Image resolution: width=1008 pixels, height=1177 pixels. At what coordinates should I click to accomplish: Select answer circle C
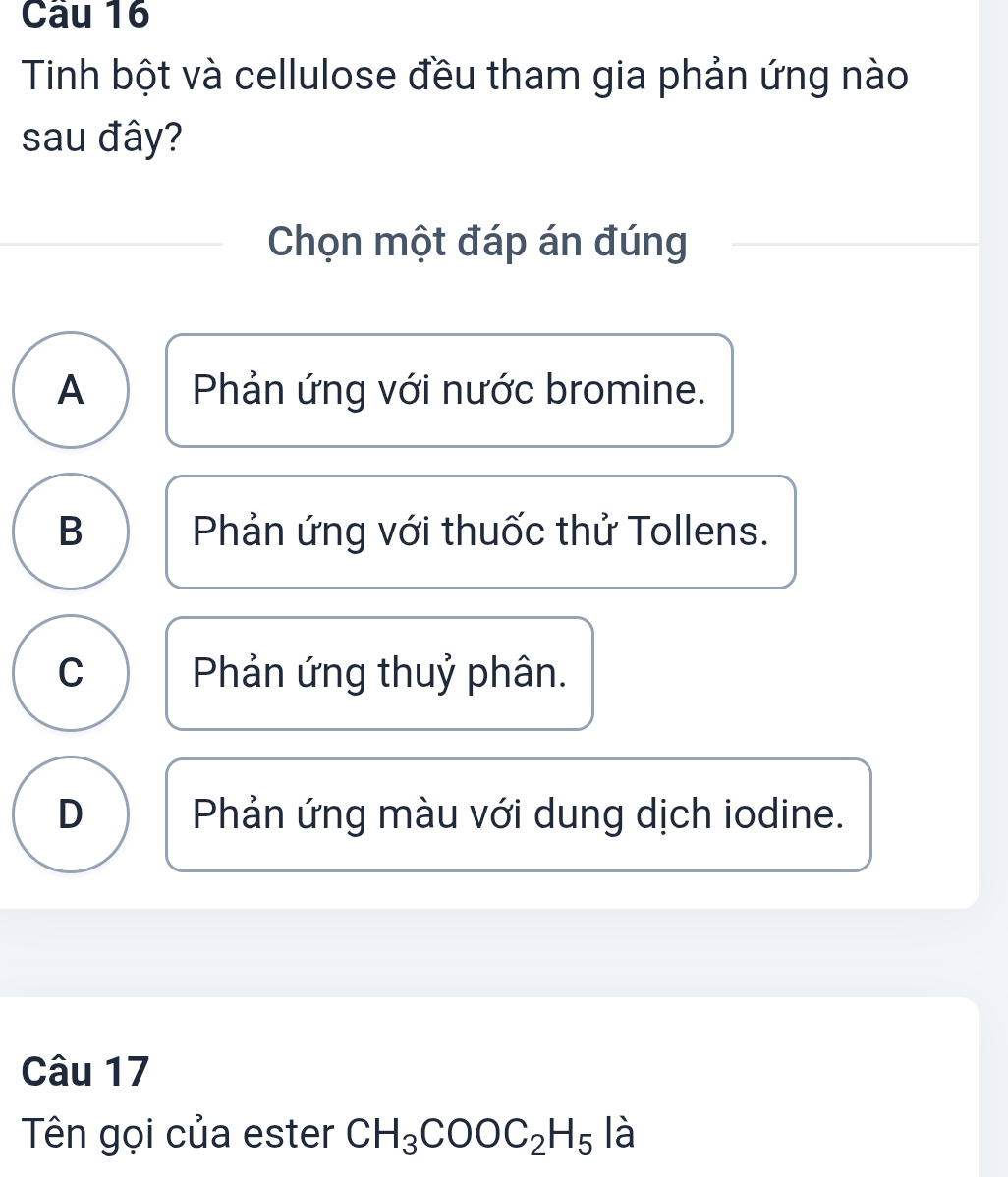point(71,673)
